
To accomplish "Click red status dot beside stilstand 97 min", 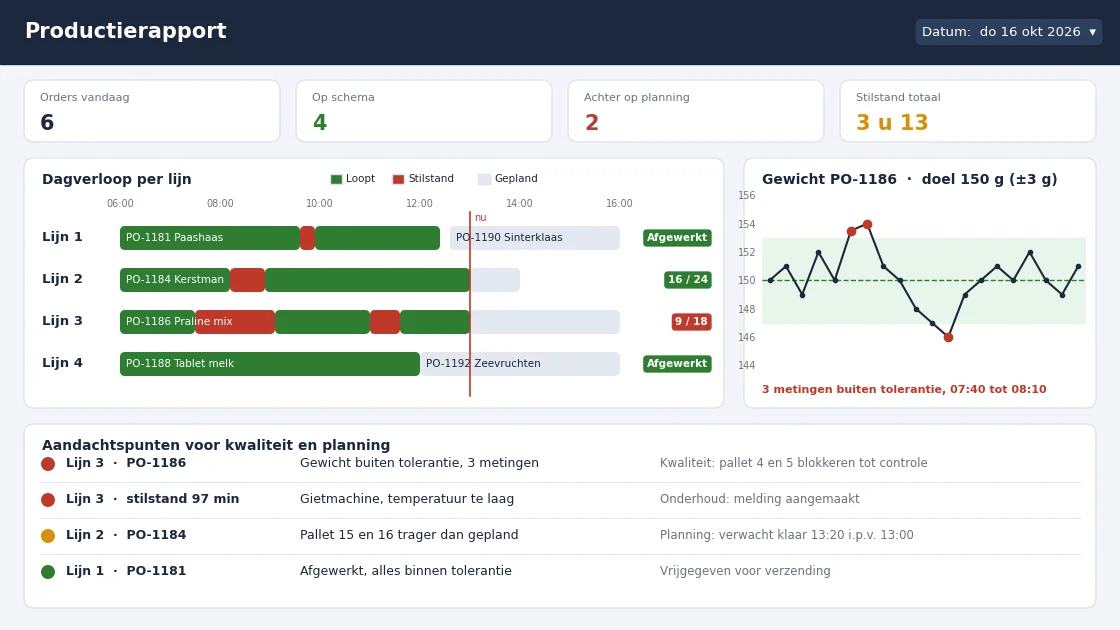I will (x=48, y=499).
